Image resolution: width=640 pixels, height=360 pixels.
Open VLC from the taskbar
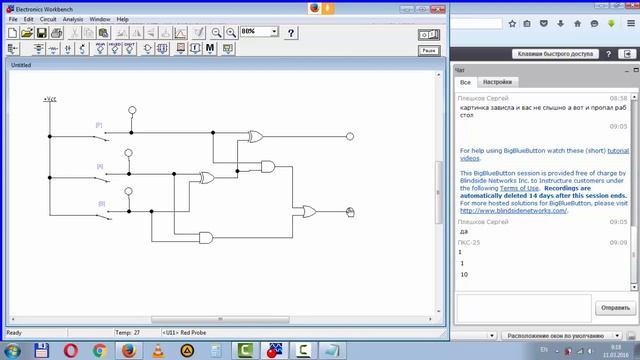(x=158, y=351)
